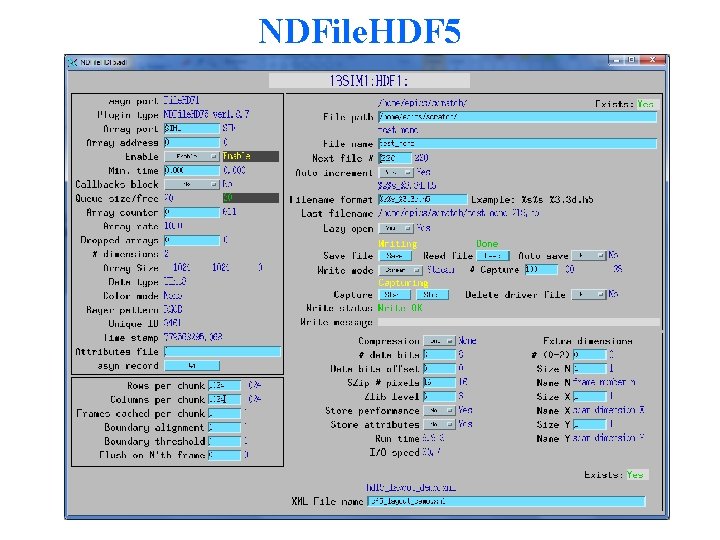Click the Array address input field
The image size is (720, 540).
coord(191,142)
